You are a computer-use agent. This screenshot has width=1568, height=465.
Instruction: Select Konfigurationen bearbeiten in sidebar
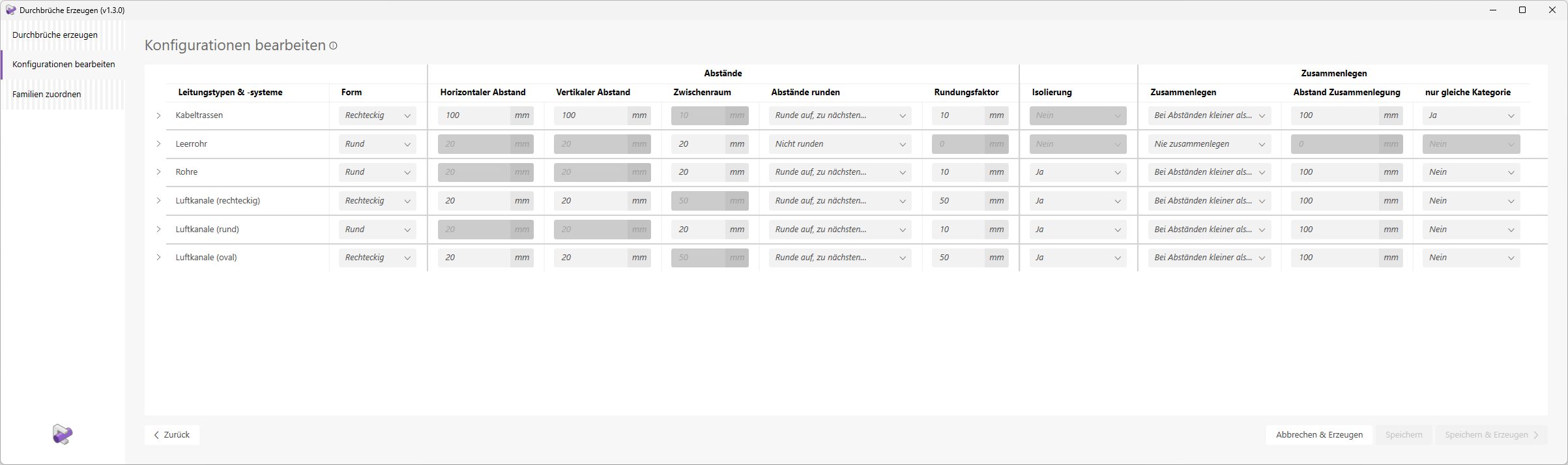pos(64,64)
